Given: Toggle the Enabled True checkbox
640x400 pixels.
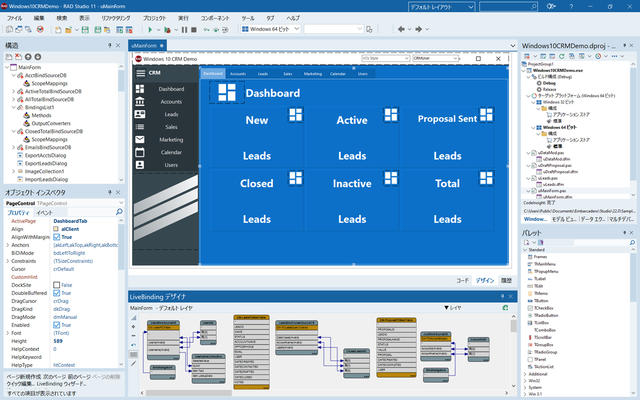Looking at the screenshot, I should (x=56, y=325).
